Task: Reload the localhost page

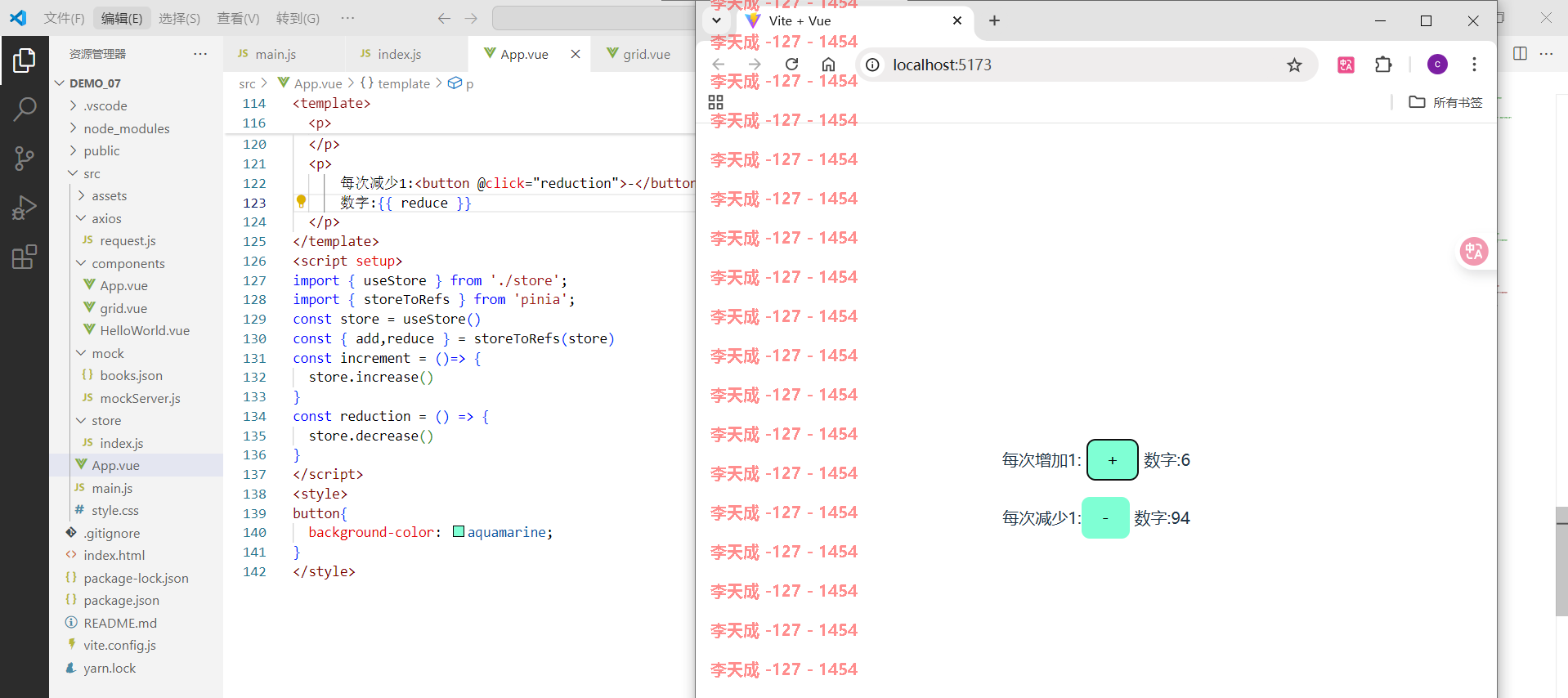Action: (791, 64)
